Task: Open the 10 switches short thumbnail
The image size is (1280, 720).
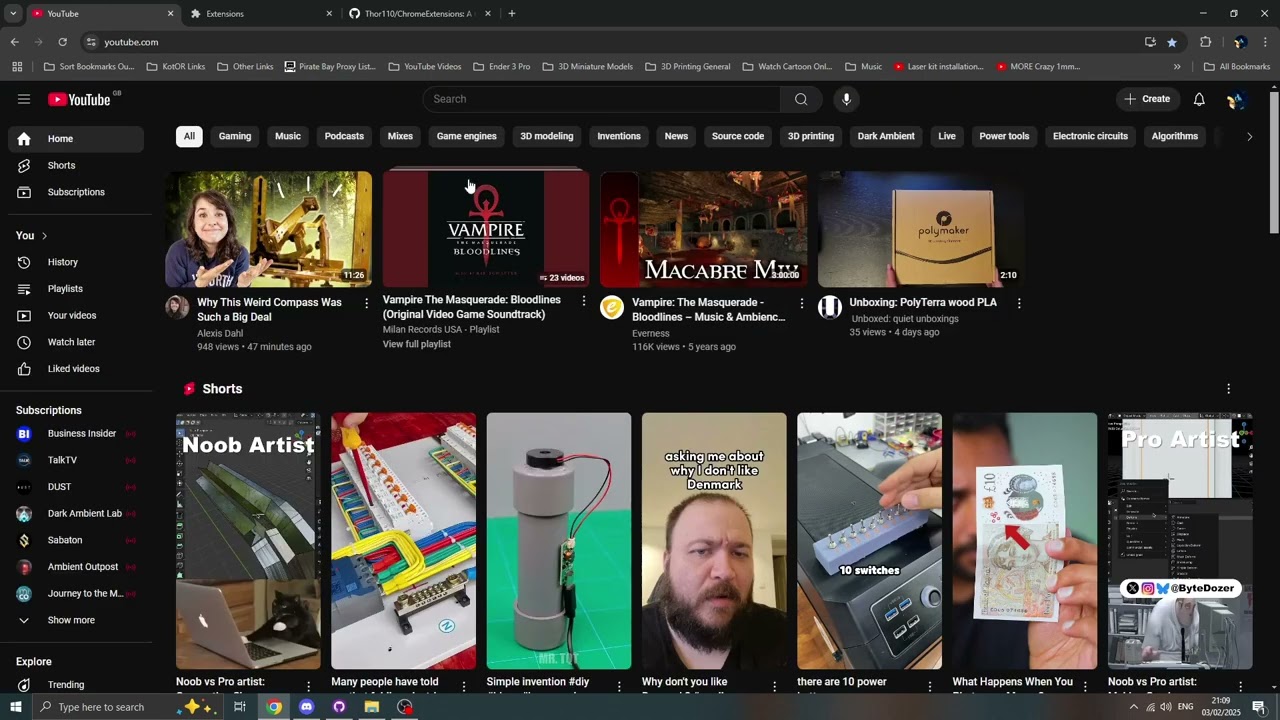Action: pyautogui.click(x=869, y=541)
